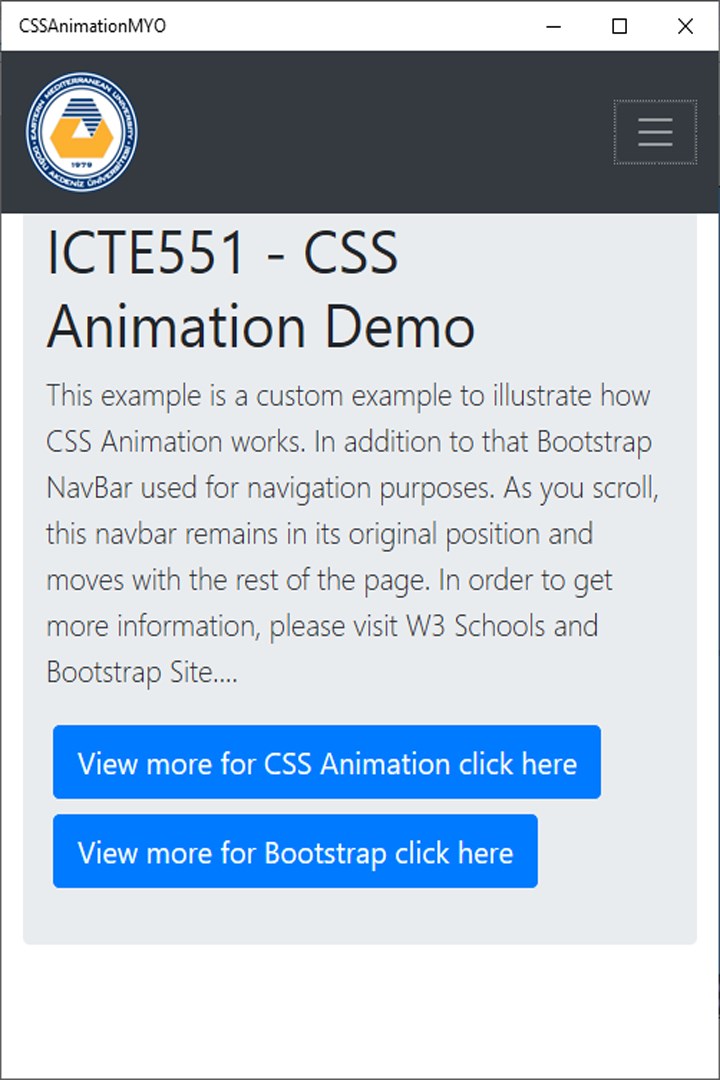720x1080 pixels.
Task: Click View more for Bootstrap button
Action: coord(295,851)
